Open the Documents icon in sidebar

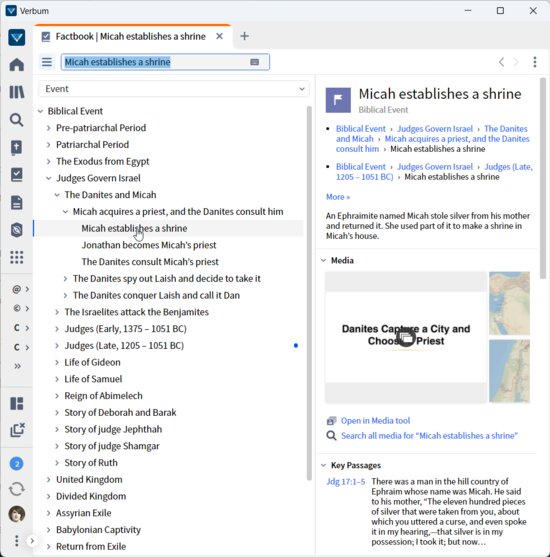tap(17, 202)
